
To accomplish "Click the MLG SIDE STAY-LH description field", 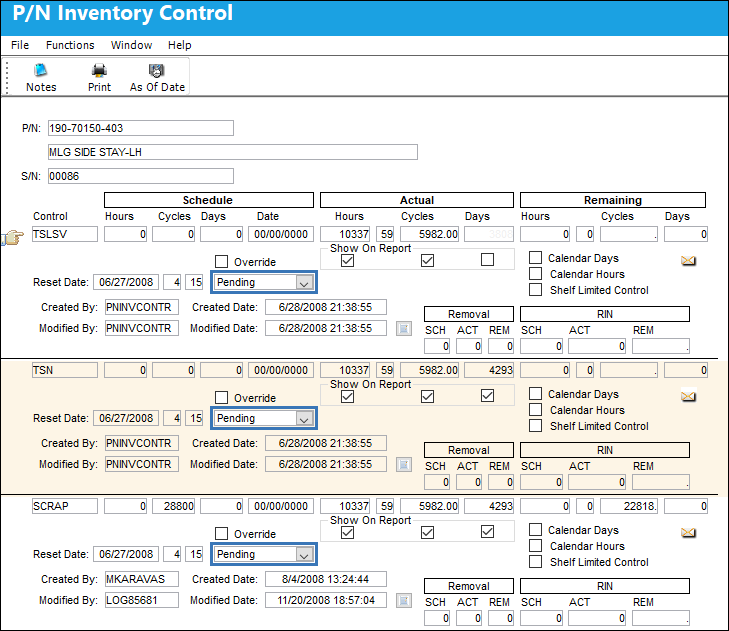I will click(x=232, y=152).
